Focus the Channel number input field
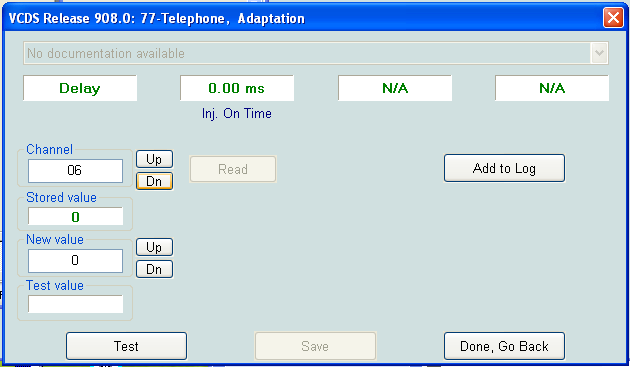This screenshot has height=367, width=630. pyautogui.click(x=75, y=170)
